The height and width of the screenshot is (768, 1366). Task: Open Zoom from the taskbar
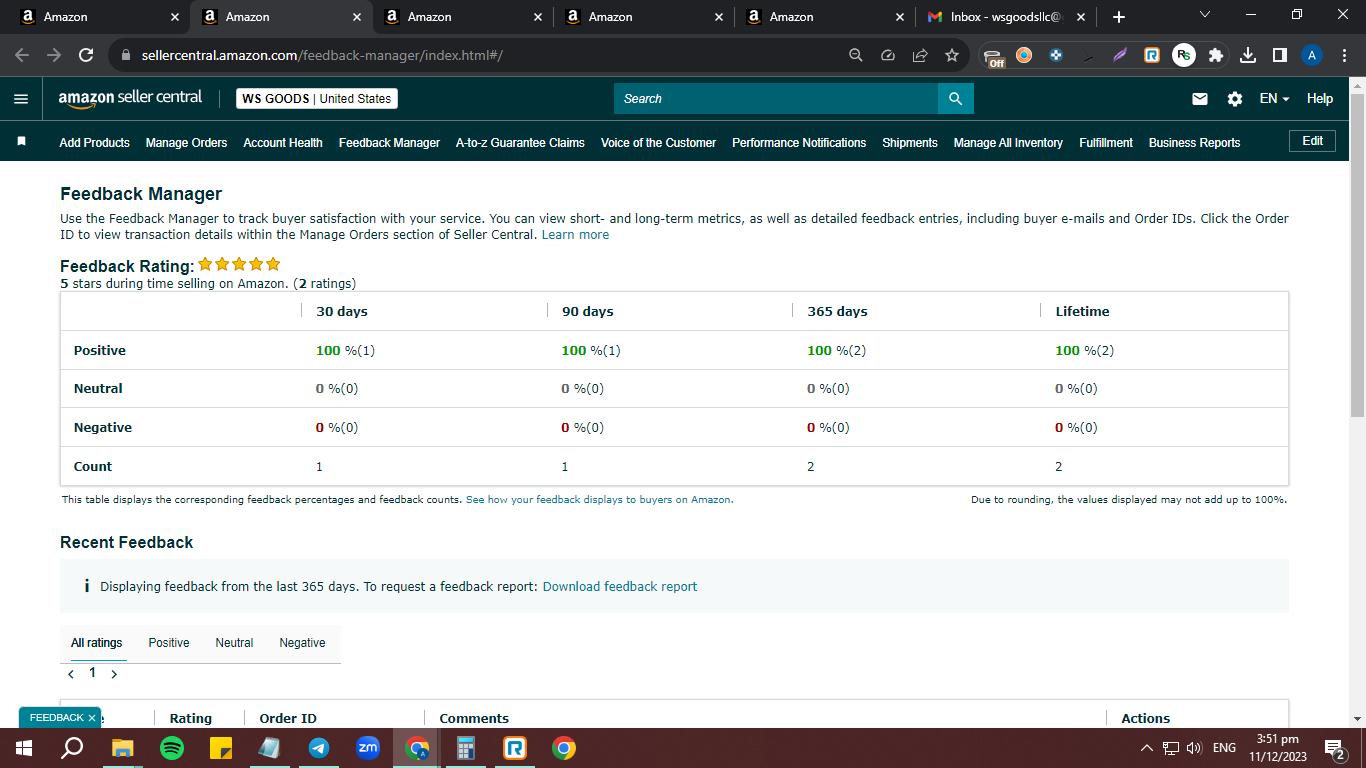[x=368, y=748]
